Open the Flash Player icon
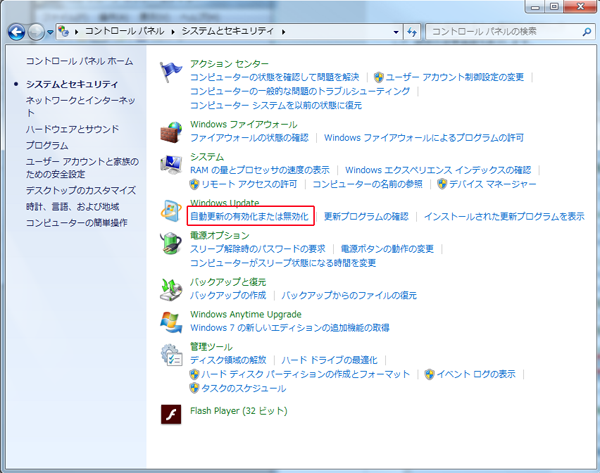 click(171, 413)
